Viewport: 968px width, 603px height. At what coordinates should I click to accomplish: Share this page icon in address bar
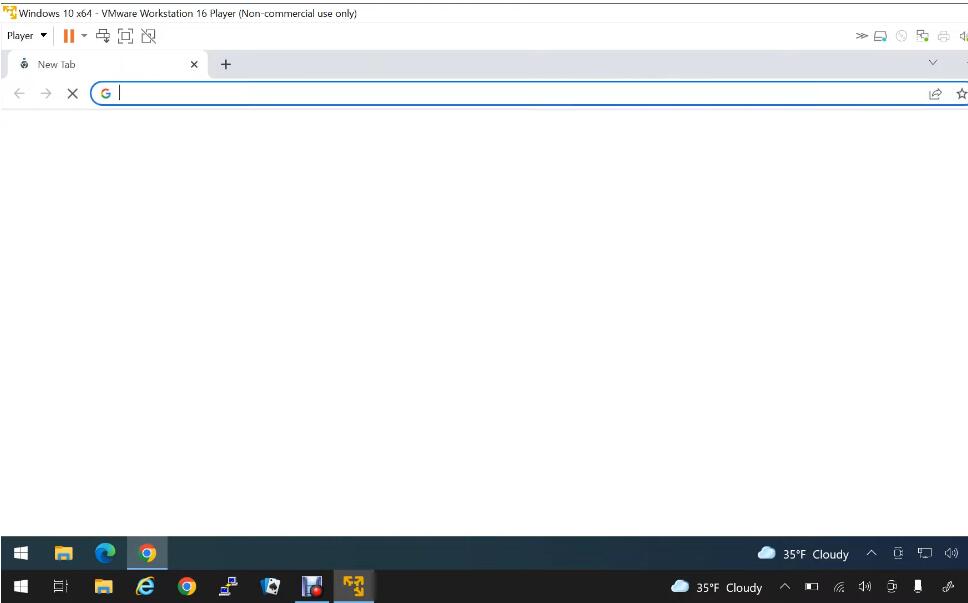coord(935,94)
